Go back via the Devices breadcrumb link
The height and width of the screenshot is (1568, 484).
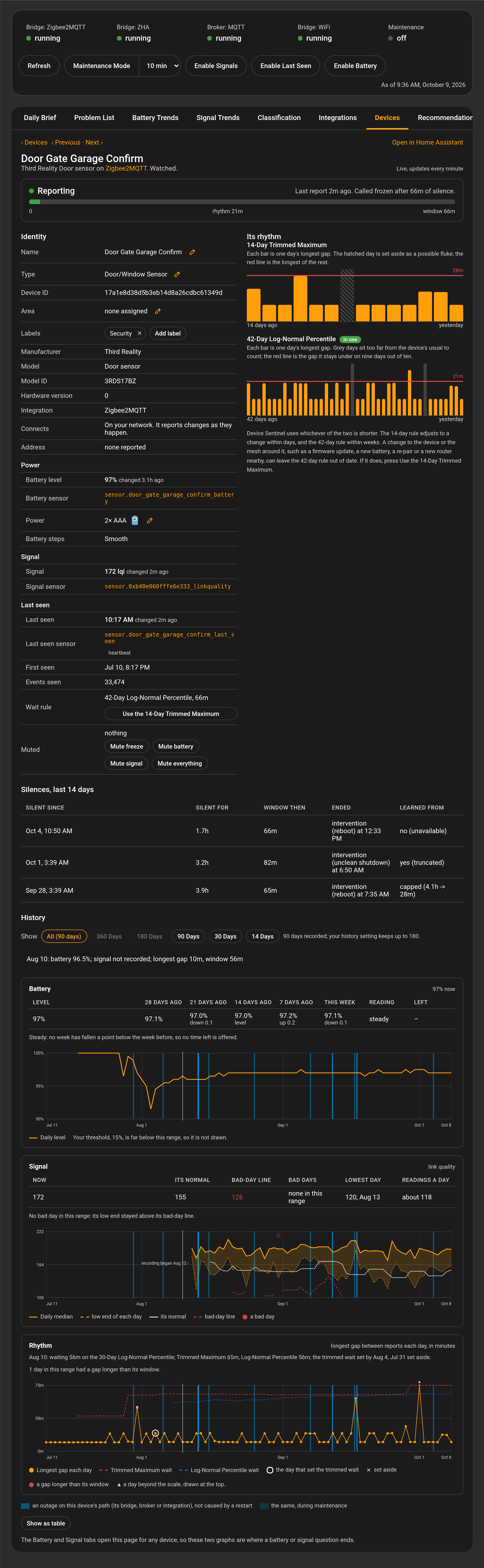coord(34,142)
